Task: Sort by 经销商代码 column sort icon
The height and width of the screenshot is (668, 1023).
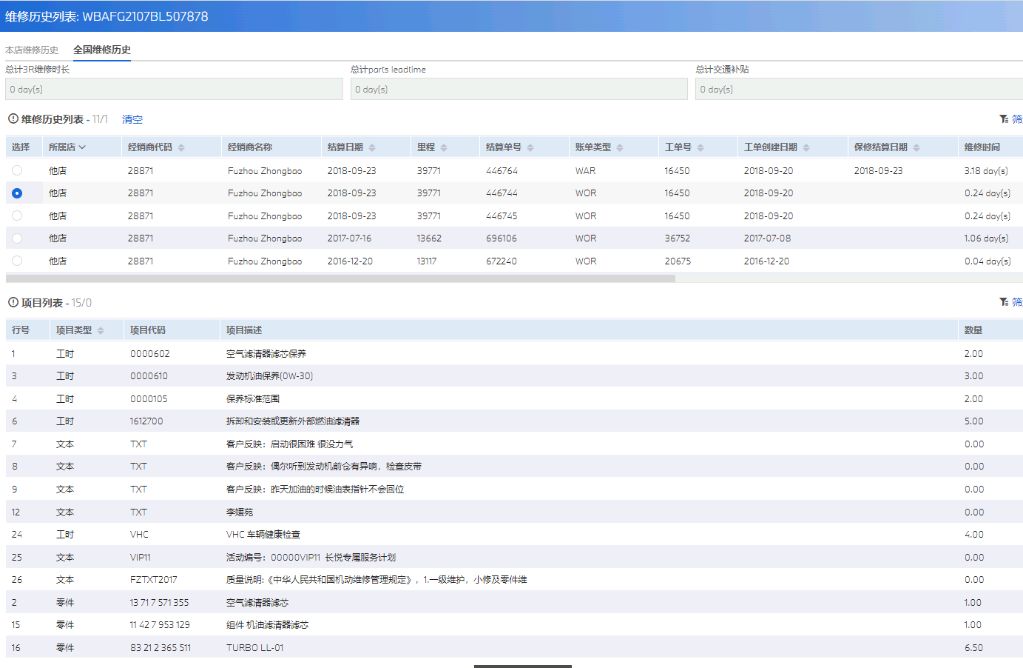Action: [x=181, y=148]
